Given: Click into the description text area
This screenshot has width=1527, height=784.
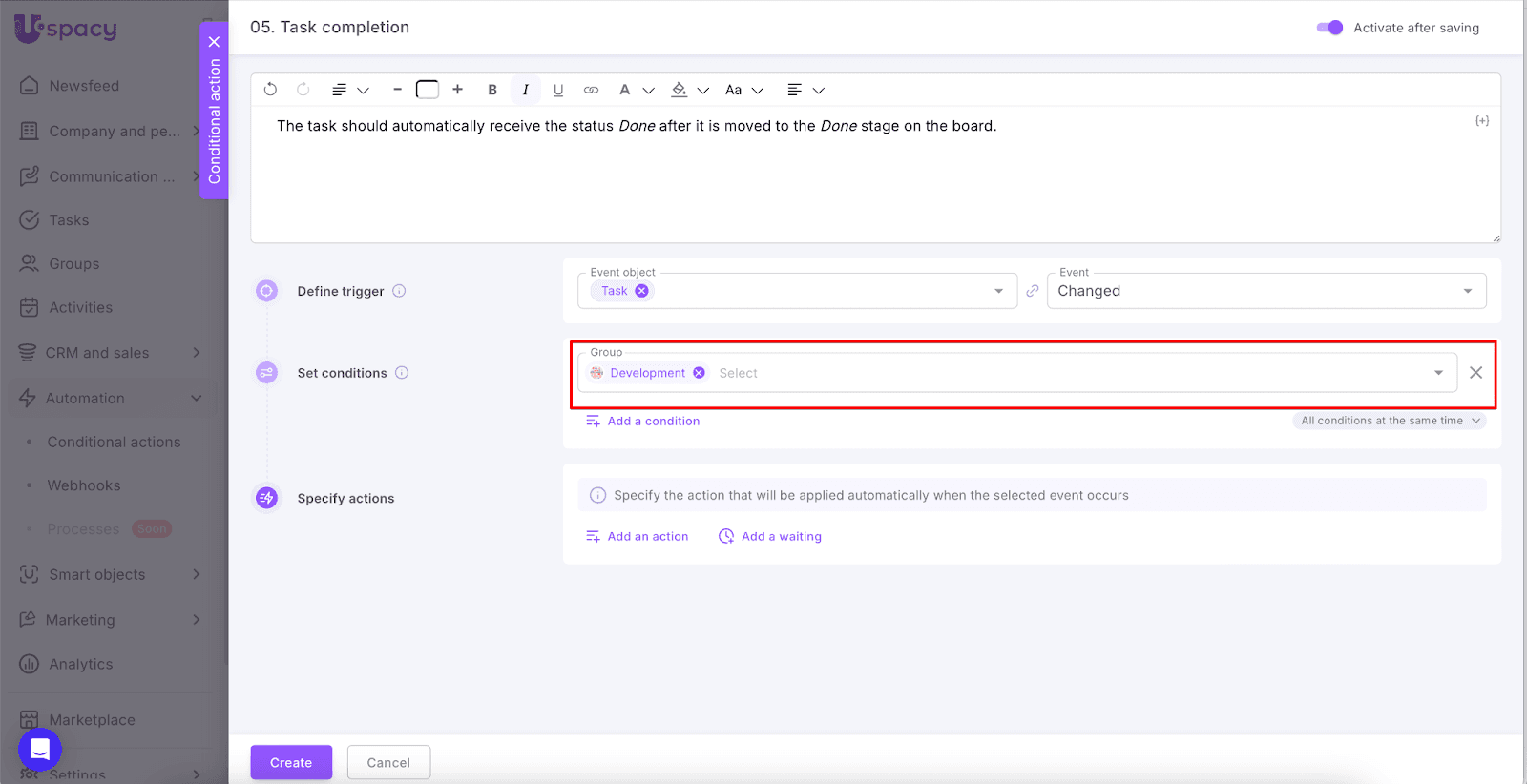Looking at the screenshot, I should point(873,181).
